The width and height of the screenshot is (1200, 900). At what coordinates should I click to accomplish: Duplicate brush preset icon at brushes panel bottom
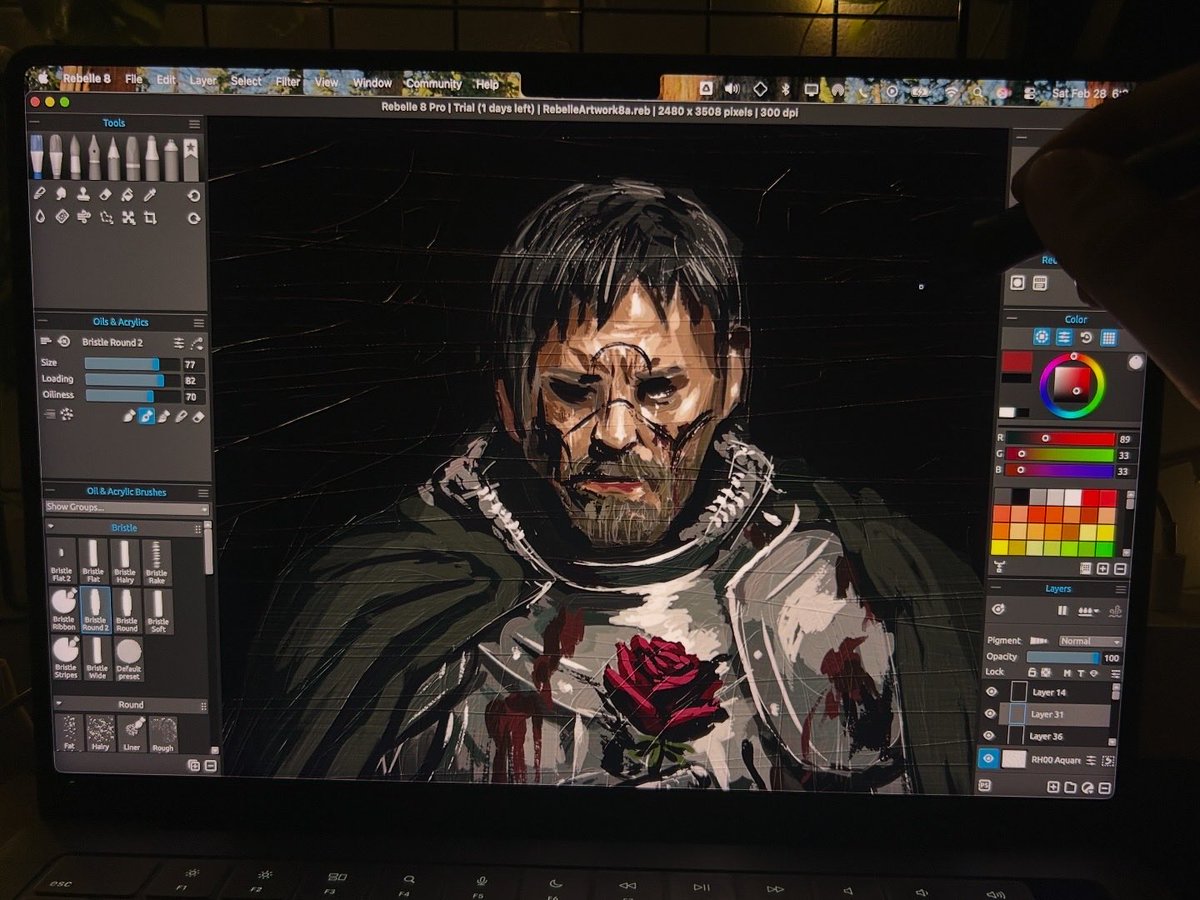click(193, 765)
